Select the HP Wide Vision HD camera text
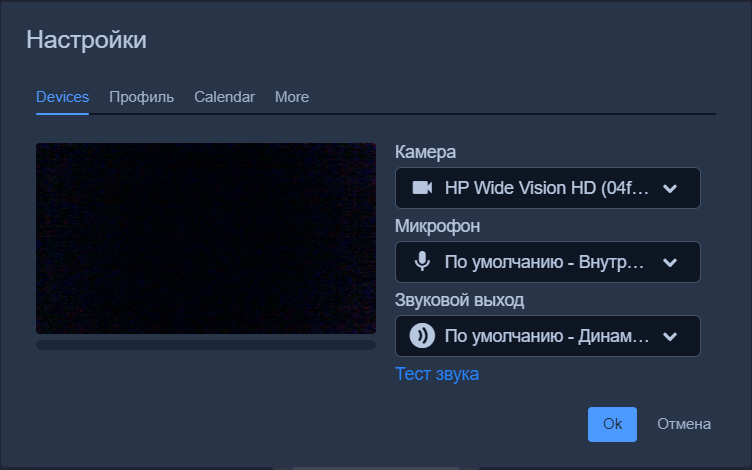Image resolution: width=752 pixels, height=470 pixels. 546,188
